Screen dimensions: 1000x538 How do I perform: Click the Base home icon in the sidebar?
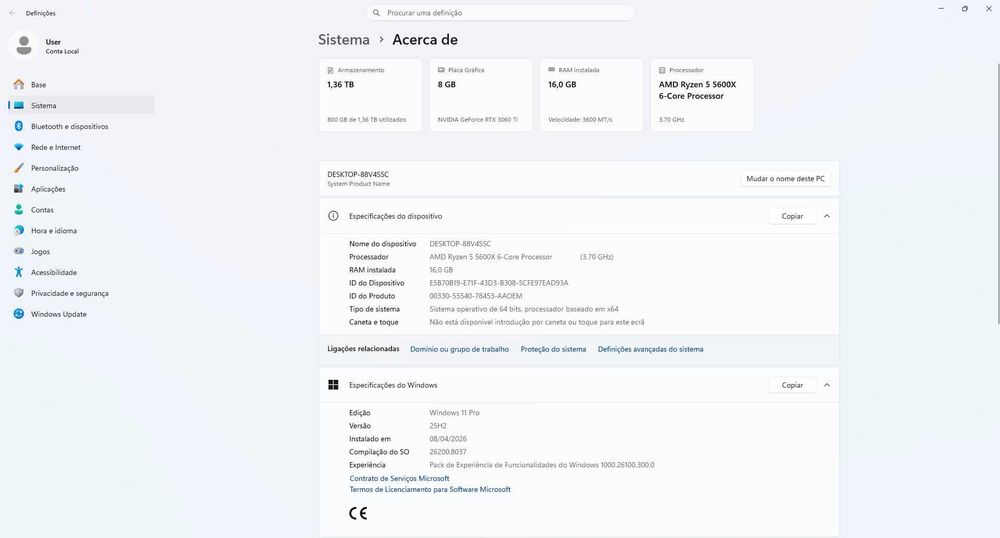[x=18, y=84]
